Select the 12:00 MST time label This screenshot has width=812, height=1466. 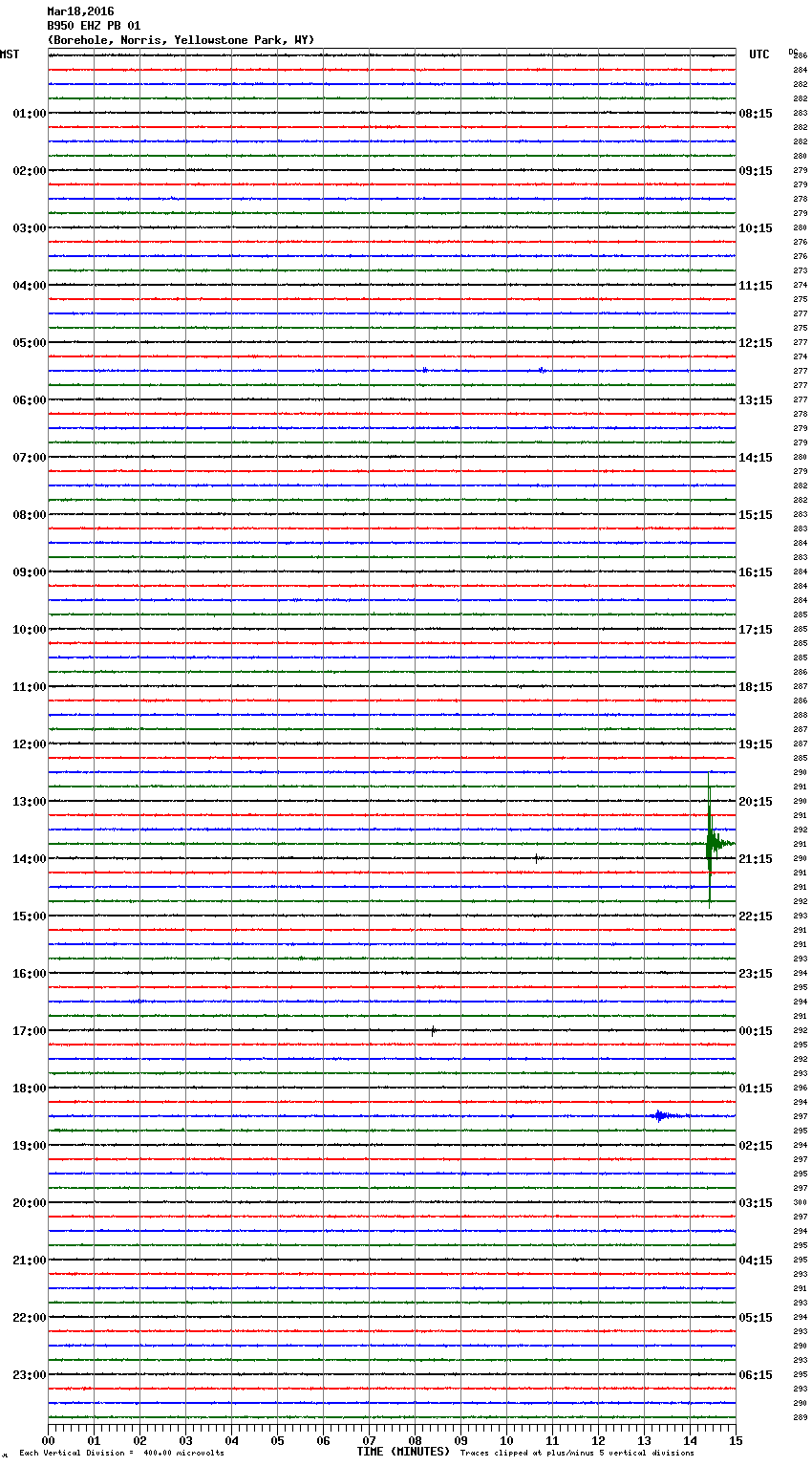[x=30, y=744]
